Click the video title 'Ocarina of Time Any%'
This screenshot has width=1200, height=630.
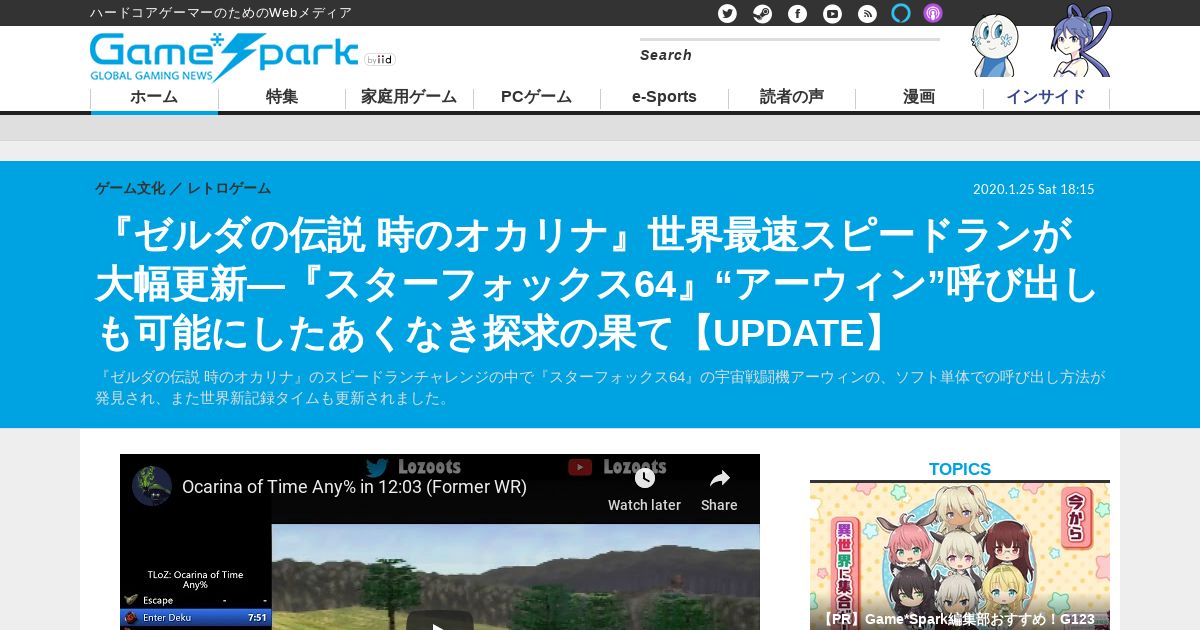tap(354, 487)
